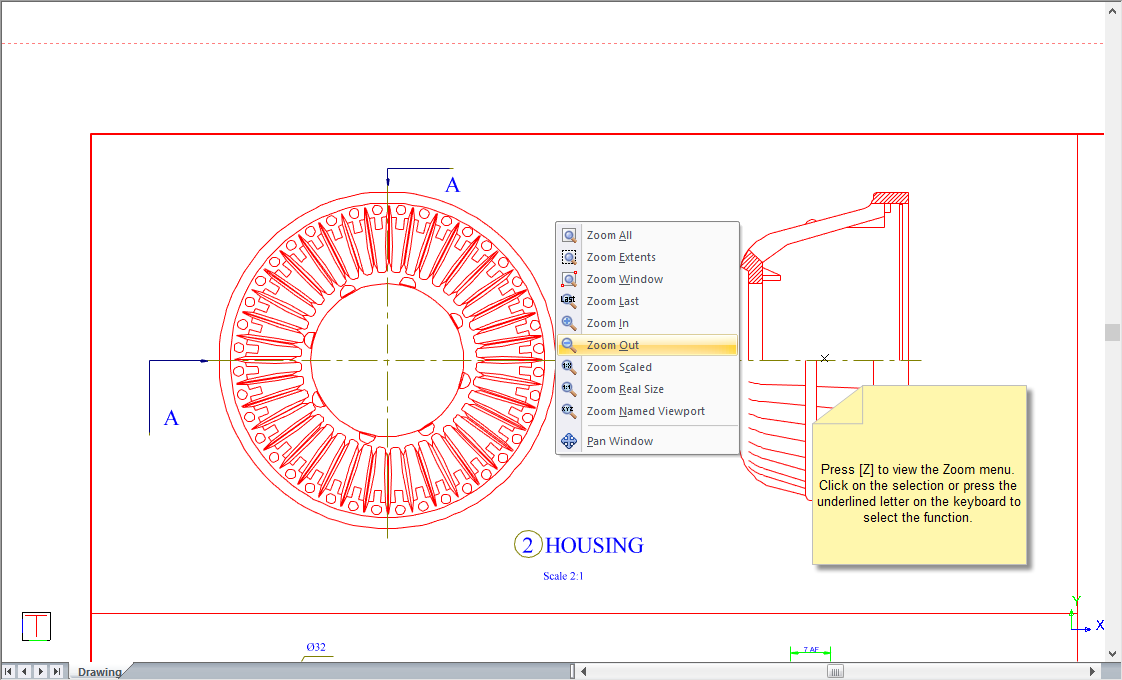Click the Zoom In plus magnifier icon
Screen dimensions: 1122x680
click(569, 324)
